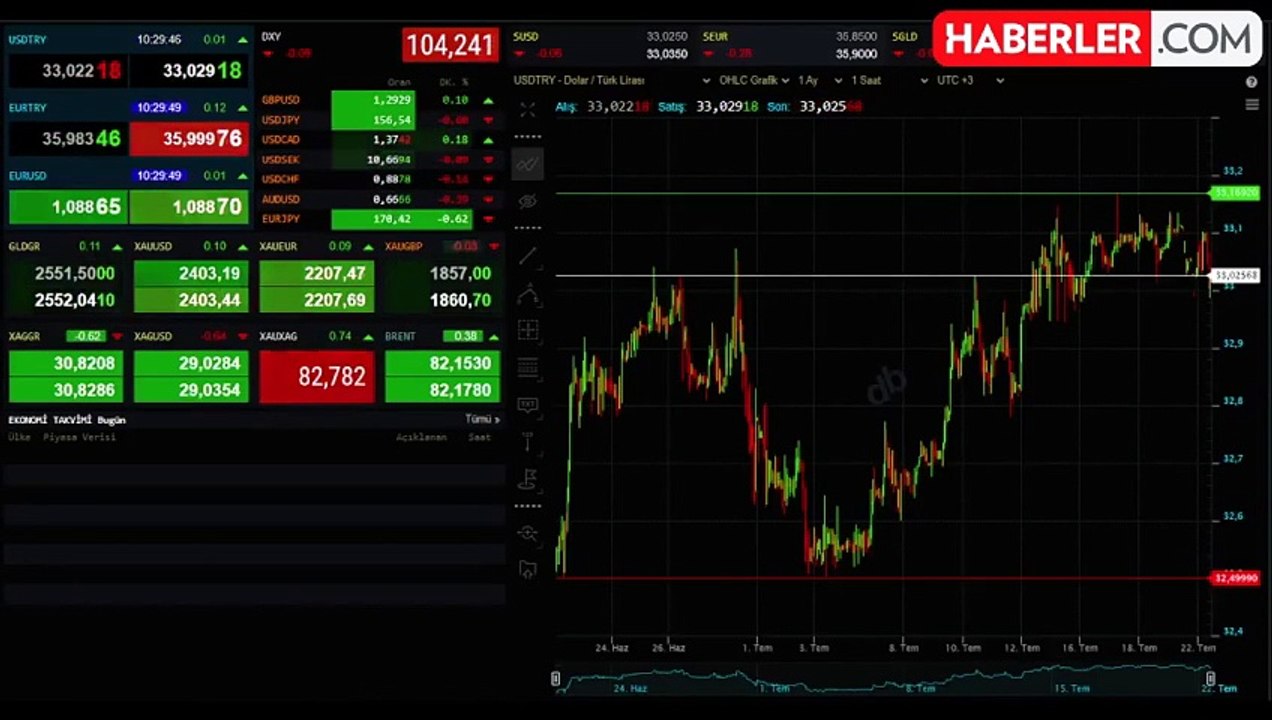Click the Açıklanan column header
The width and height of the screenshot is (1272, 720).
pyautogui.click(x=421, y=438)
